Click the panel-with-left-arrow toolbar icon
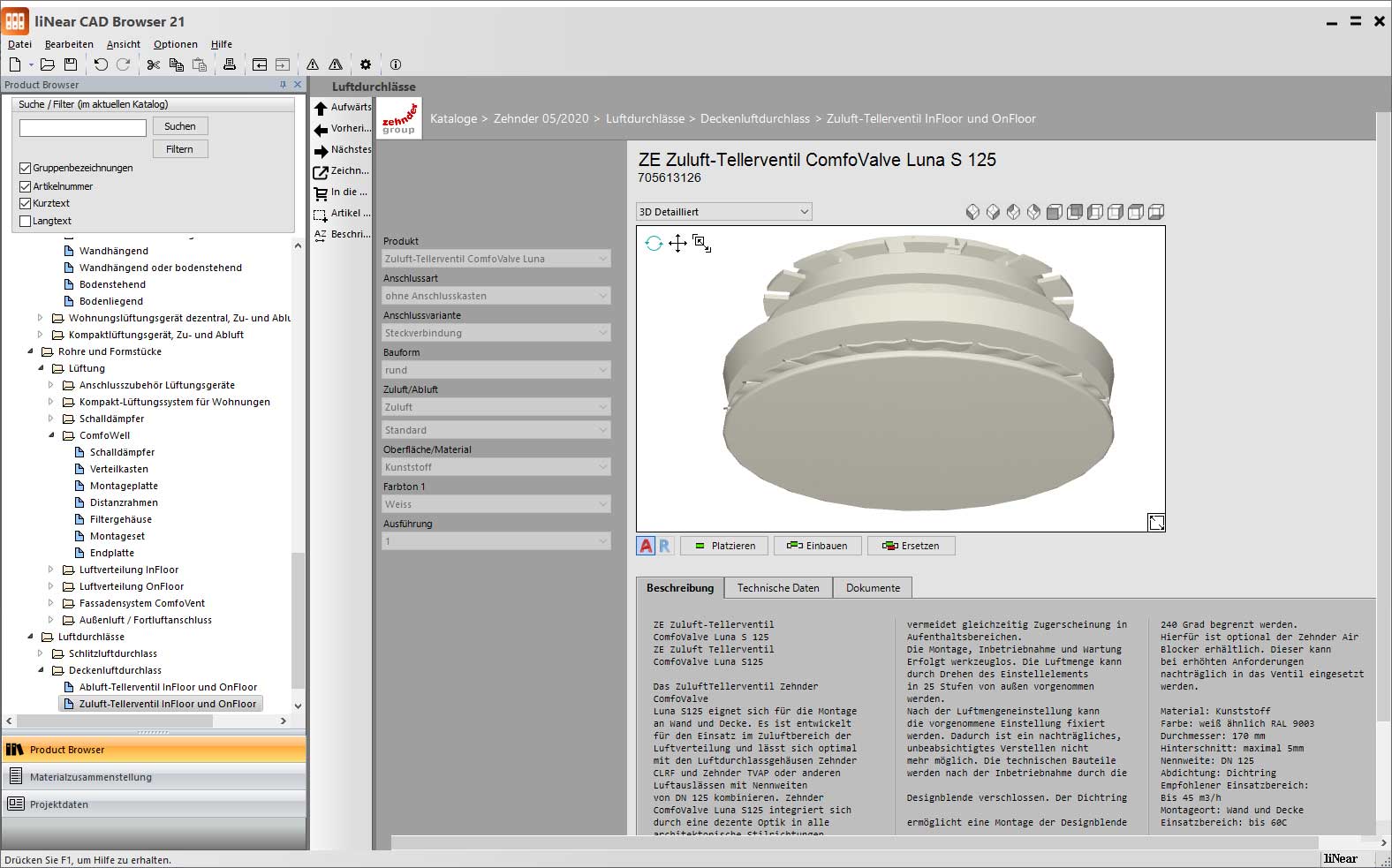This screenshot has height=868, width=1392. 260,64
